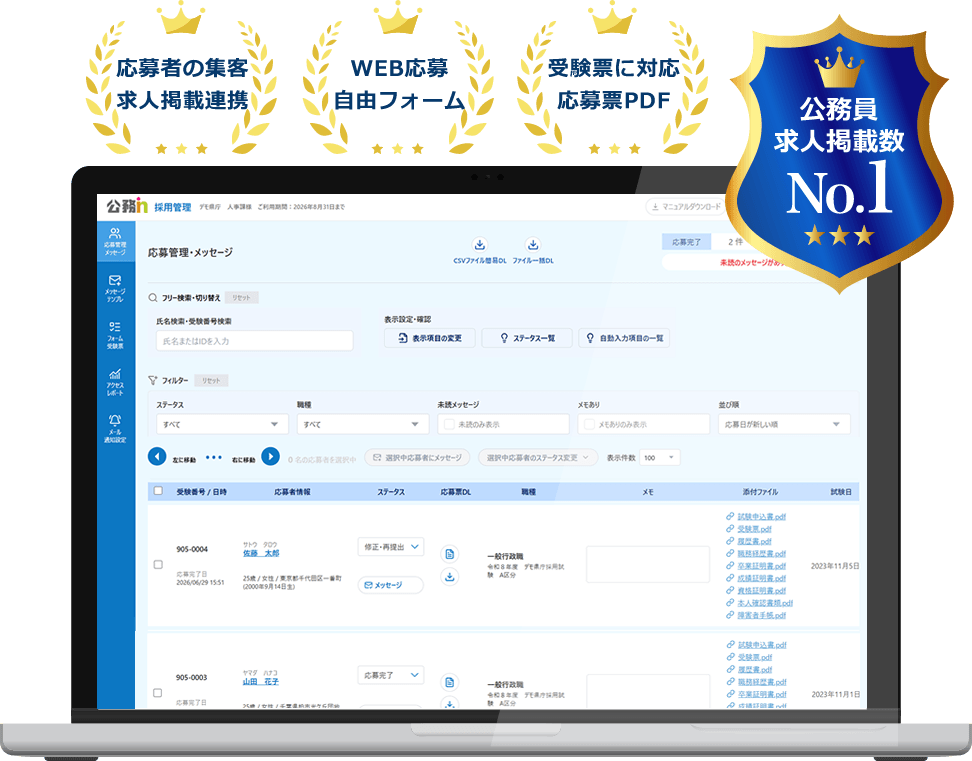Open application sheet document icon for 905-0003
This screenshot has height=761, width=972.
click(x=449, y=682)
